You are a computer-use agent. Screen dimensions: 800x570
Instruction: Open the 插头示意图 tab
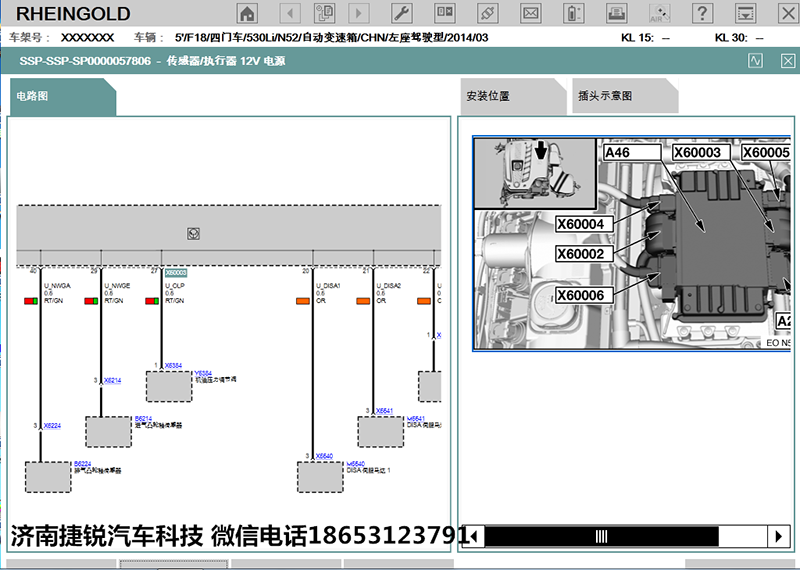coord(625,96)
